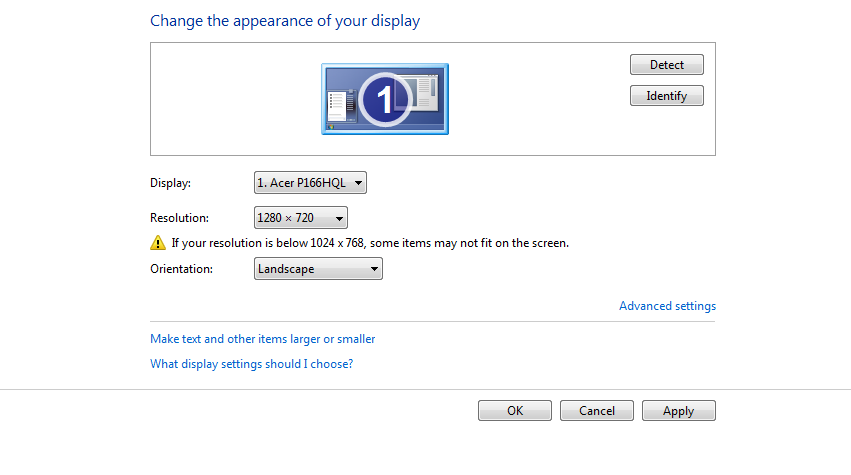Click the yellow warning triangle icon
This screenshot has width=851, height=475.
click(x=158, y=243)
